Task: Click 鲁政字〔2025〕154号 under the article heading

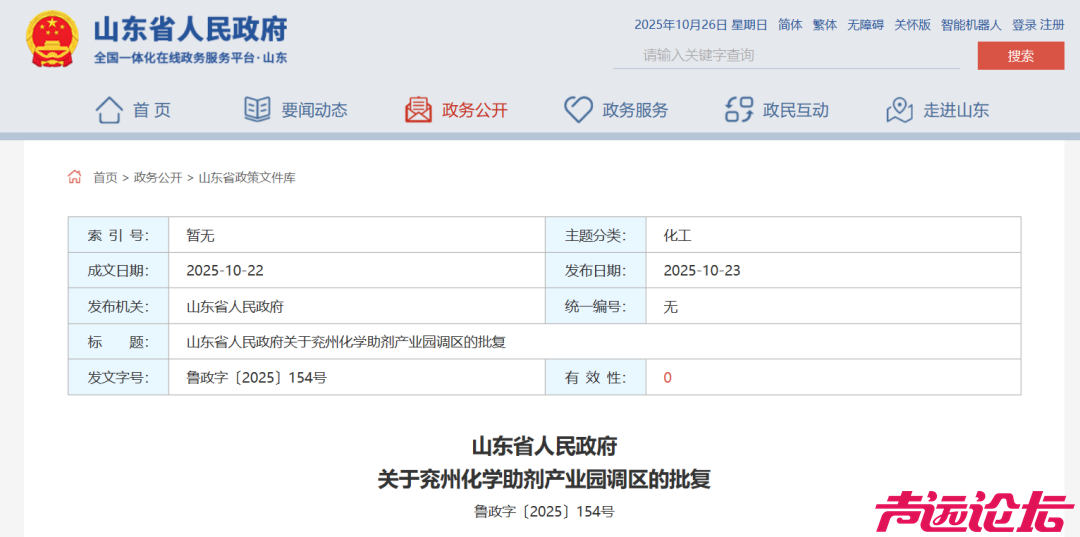Action: coord(544,512)
